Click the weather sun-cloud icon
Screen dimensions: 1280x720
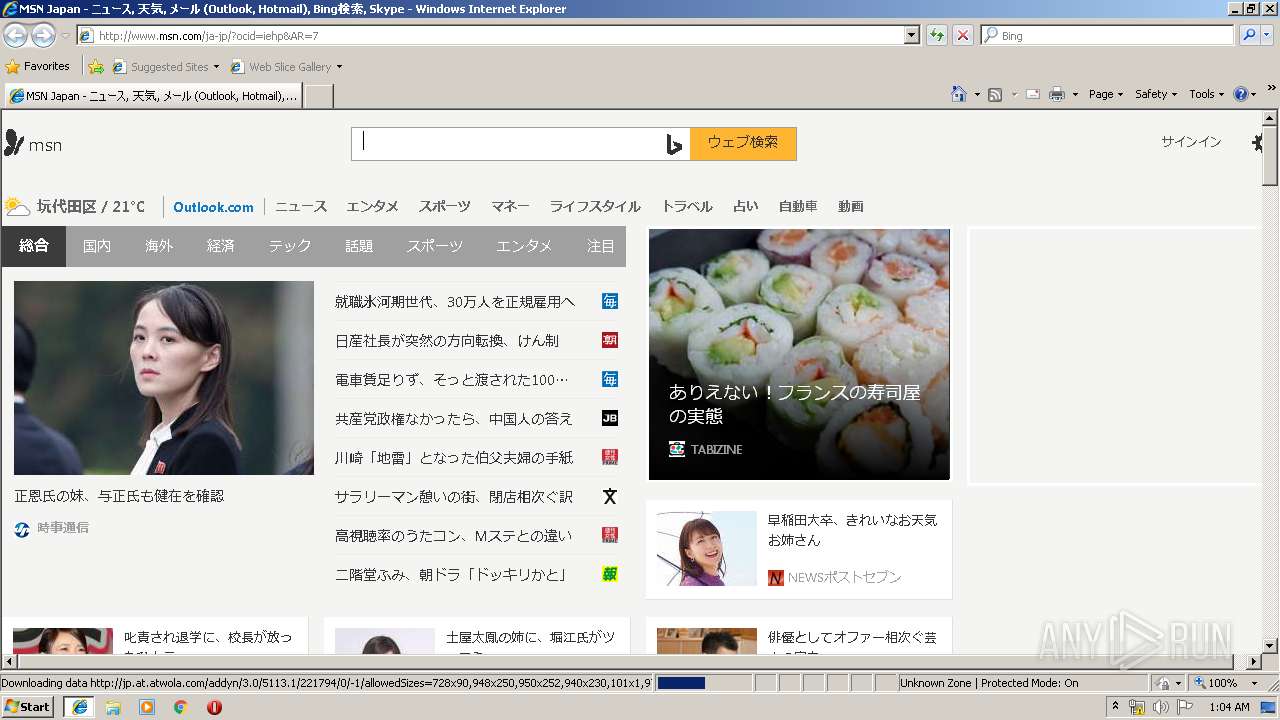click(17, 207)
